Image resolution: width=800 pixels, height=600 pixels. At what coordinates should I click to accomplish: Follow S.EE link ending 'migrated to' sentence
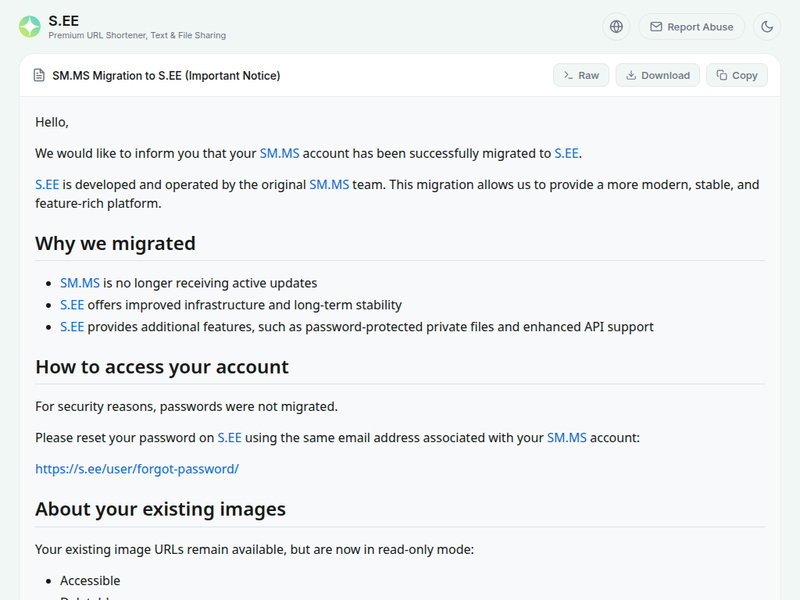[566, 154]
